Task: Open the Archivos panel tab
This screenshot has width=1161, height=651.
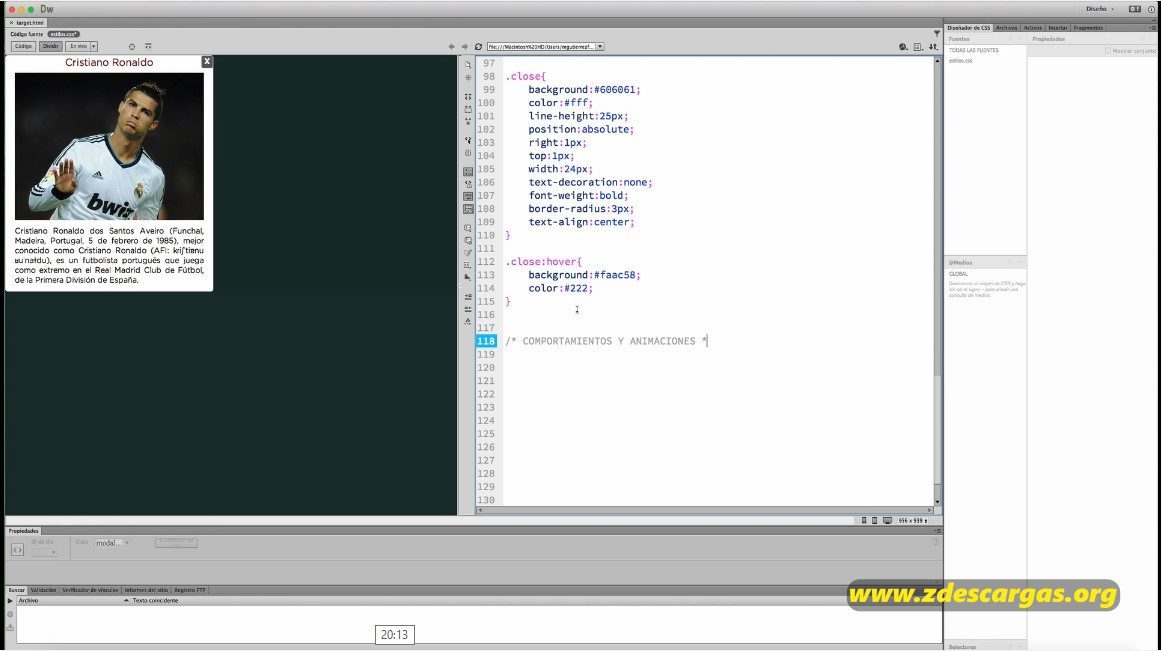Action: 1006,27
